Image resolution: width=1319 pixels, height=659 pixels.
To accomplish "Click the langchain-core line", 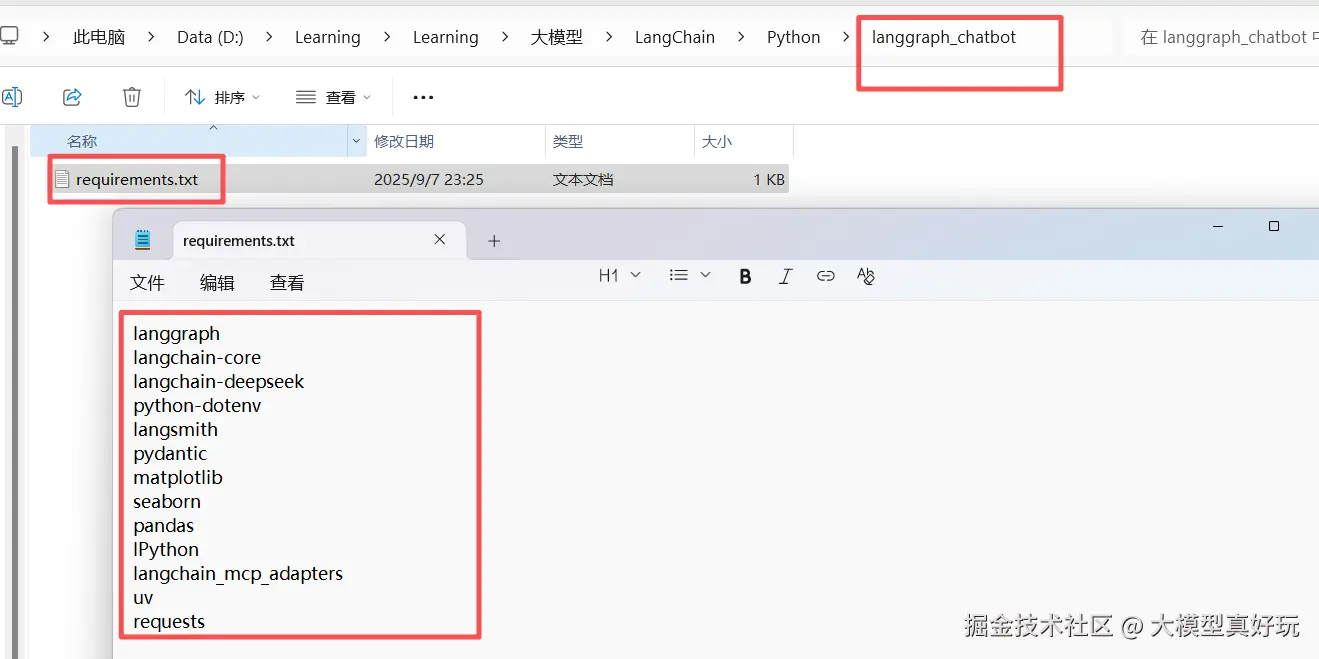I will [x=197, y=358].
